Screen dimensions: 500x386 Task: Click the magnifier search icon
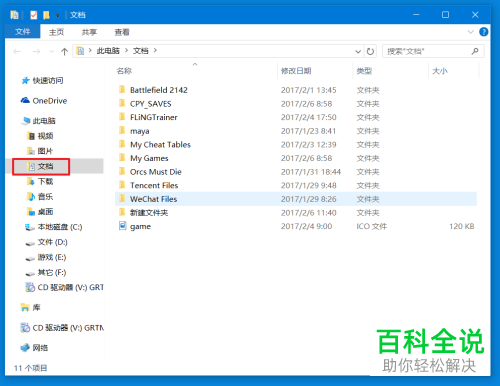[475, 51]
